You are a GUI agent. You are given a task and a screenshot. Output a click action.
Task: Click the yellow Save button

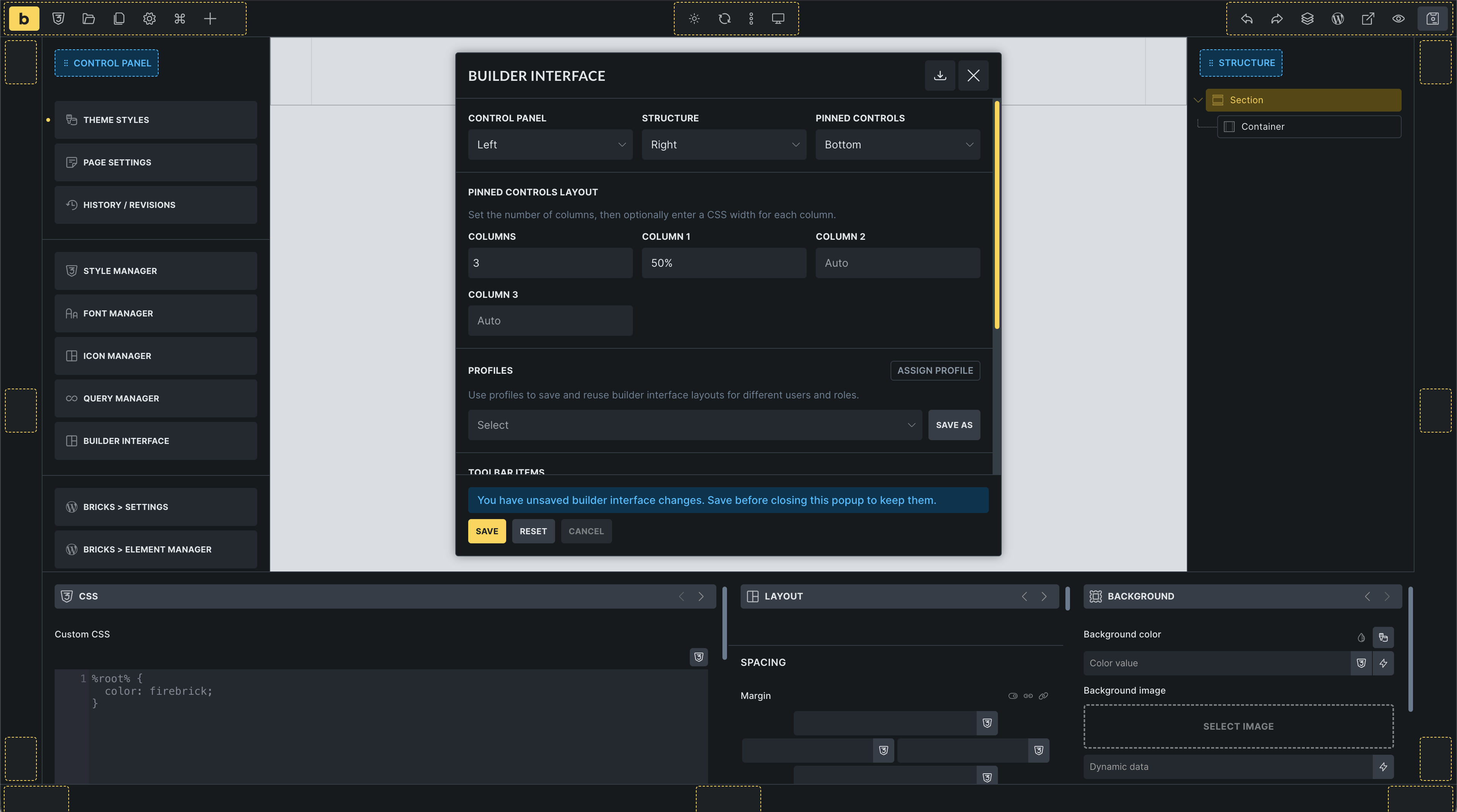tap(487, 531)
